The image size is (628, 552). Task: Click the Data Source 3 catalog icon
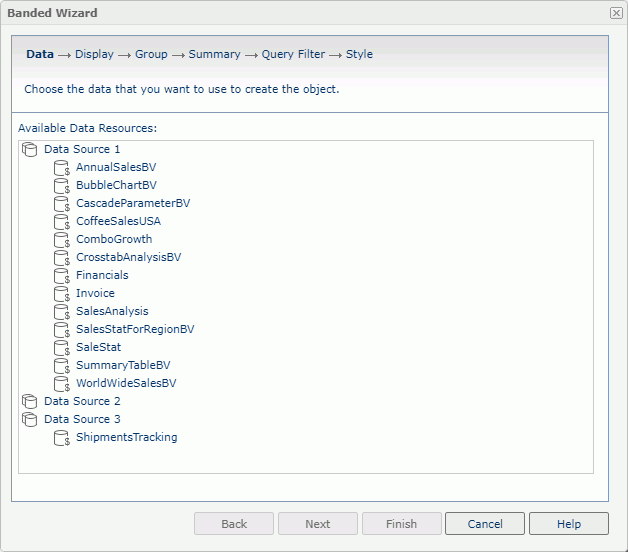pos(30,419)
